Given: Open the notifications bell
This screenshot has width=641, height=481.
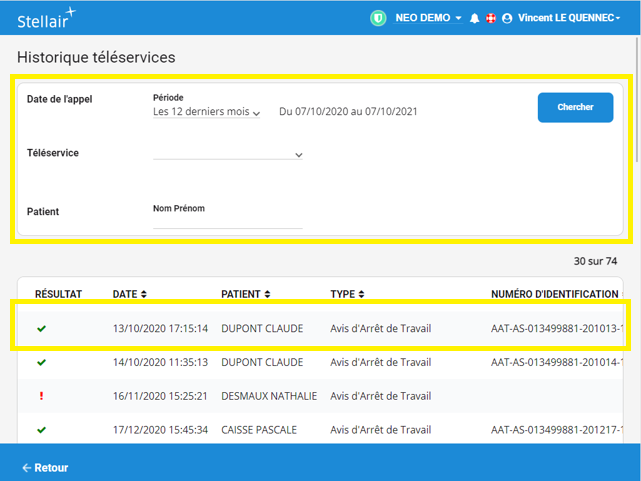Looking at the screenshot, I should [x=474, y=18].
